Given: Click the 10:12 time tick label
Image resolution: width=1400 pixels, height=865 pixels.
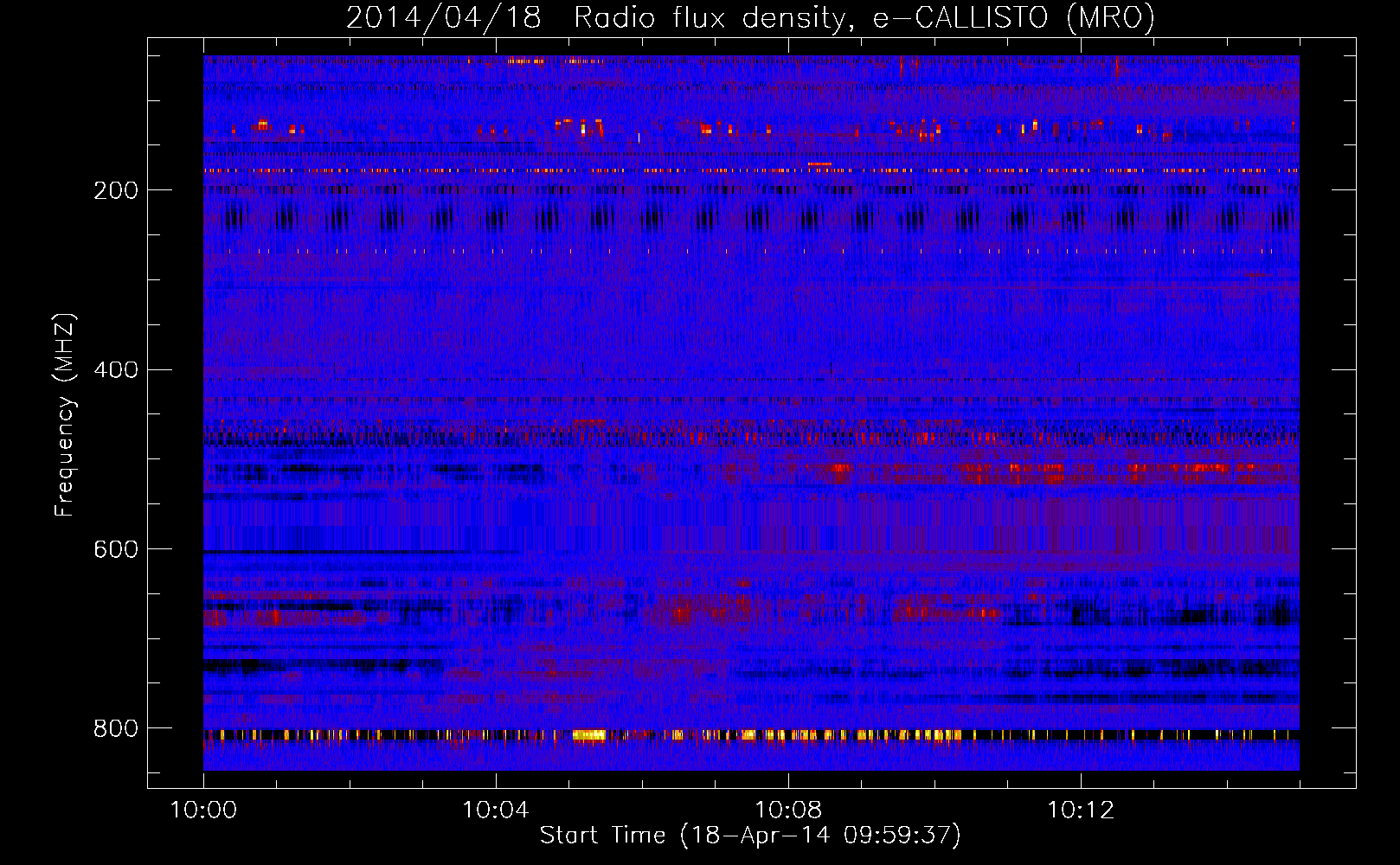Looking at the screenshot, I should (1081, 810).
